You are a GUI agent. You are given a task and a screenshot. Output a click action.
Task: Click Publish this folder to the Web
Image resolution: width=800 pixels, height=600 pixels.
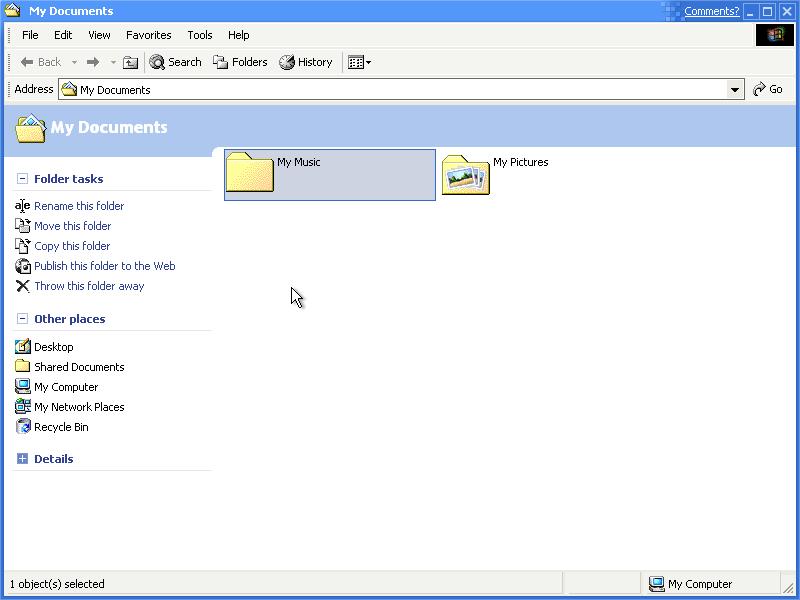(x=104, y=266)
